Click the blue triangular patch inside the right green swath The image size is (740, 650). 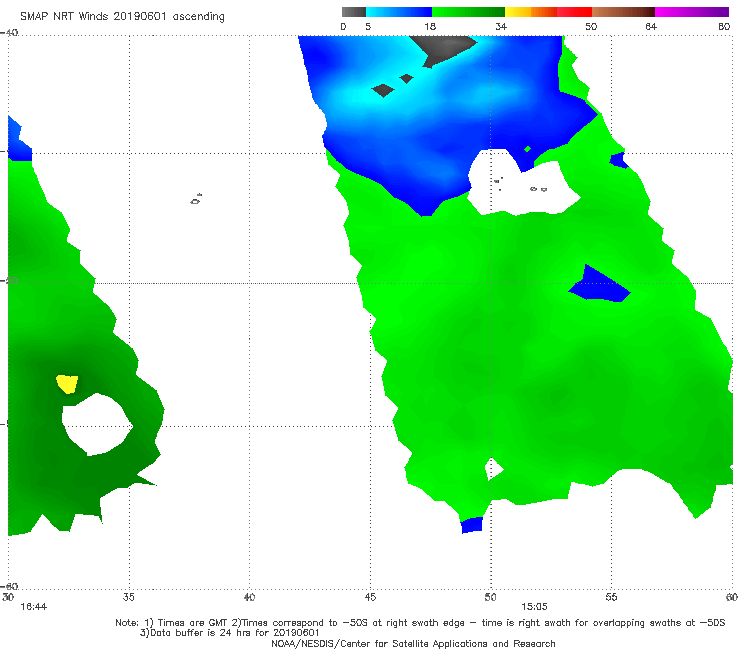[598, 285]
